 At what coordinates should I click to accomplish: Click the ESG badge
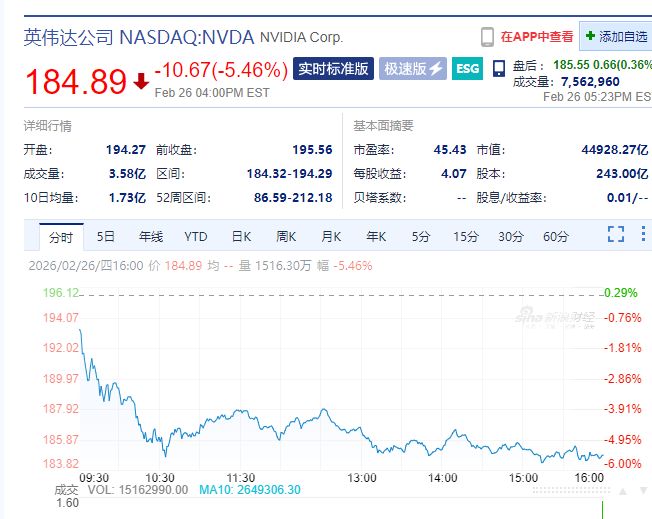coord(466,69)
